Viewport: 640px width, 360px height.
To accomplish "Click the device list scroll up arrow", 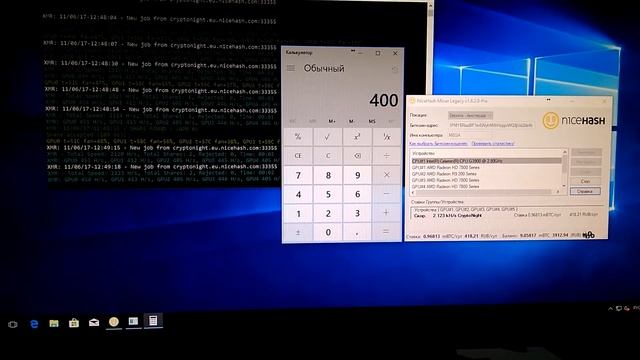I will (565, 152).
